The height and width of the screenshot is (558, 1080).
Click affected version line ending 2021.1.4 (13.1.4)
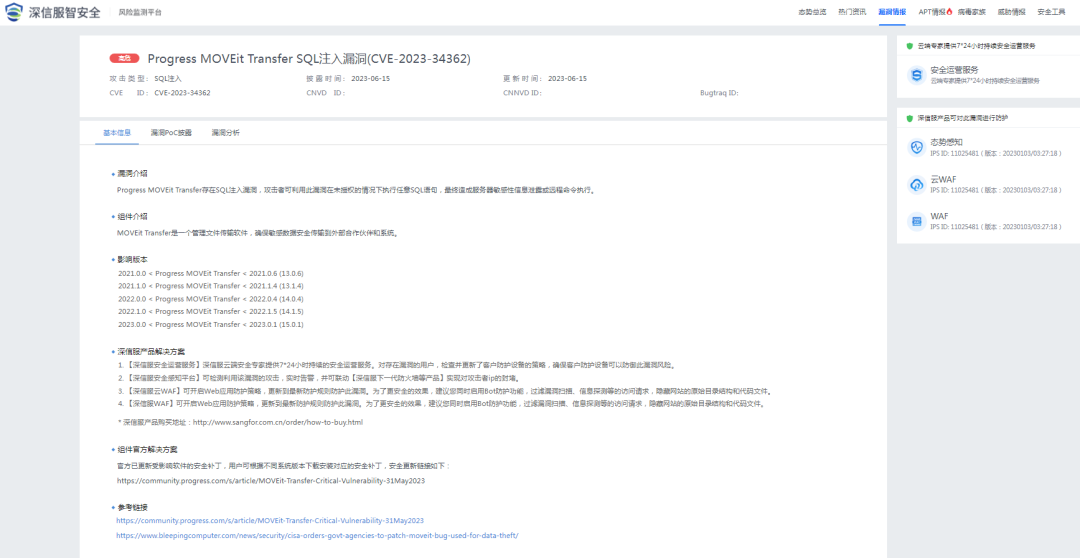[x=211, y=286]
